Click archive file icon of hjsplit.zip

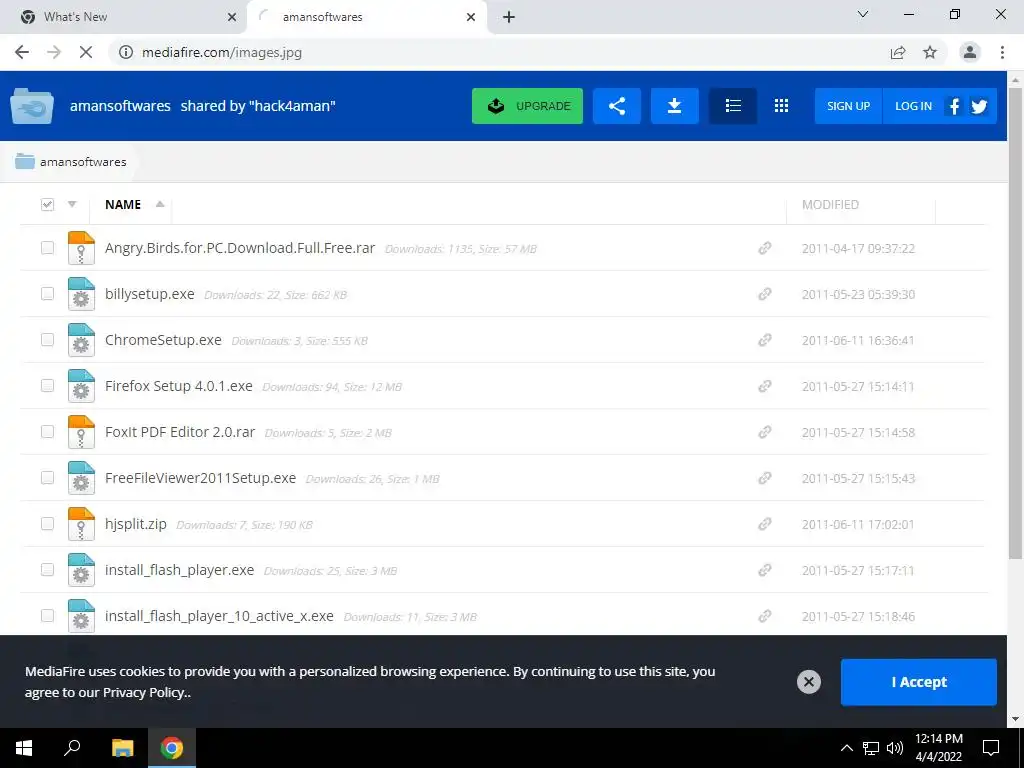click(81, 524)
